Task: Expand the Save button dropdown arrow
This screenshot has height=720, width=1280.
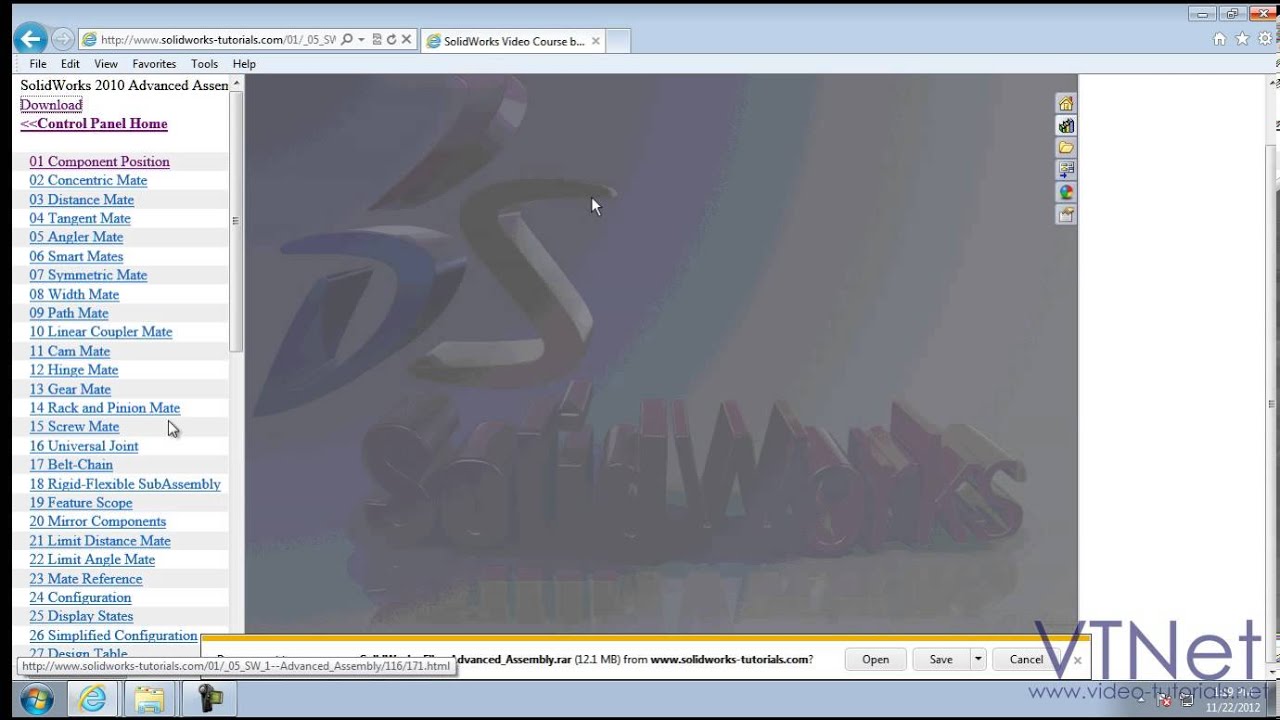Action: tap(978, 659)
